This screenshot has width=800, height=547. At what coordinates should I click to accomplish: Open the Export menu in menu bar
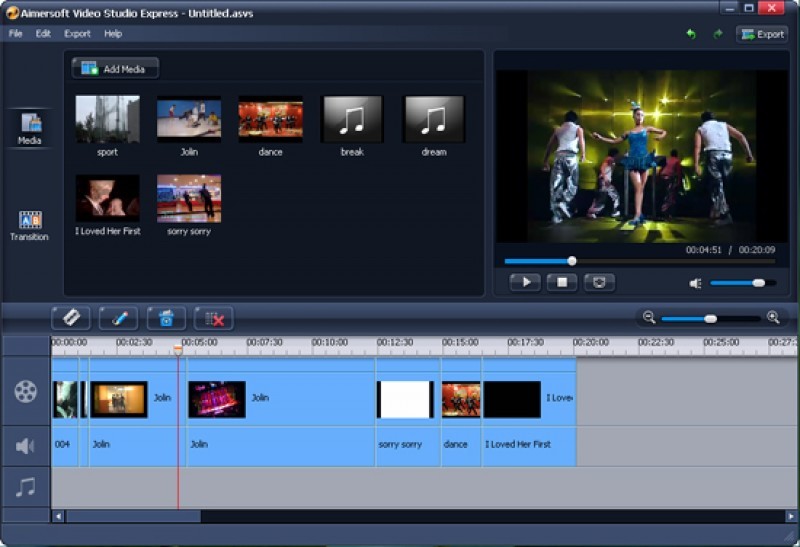point(77,34)
